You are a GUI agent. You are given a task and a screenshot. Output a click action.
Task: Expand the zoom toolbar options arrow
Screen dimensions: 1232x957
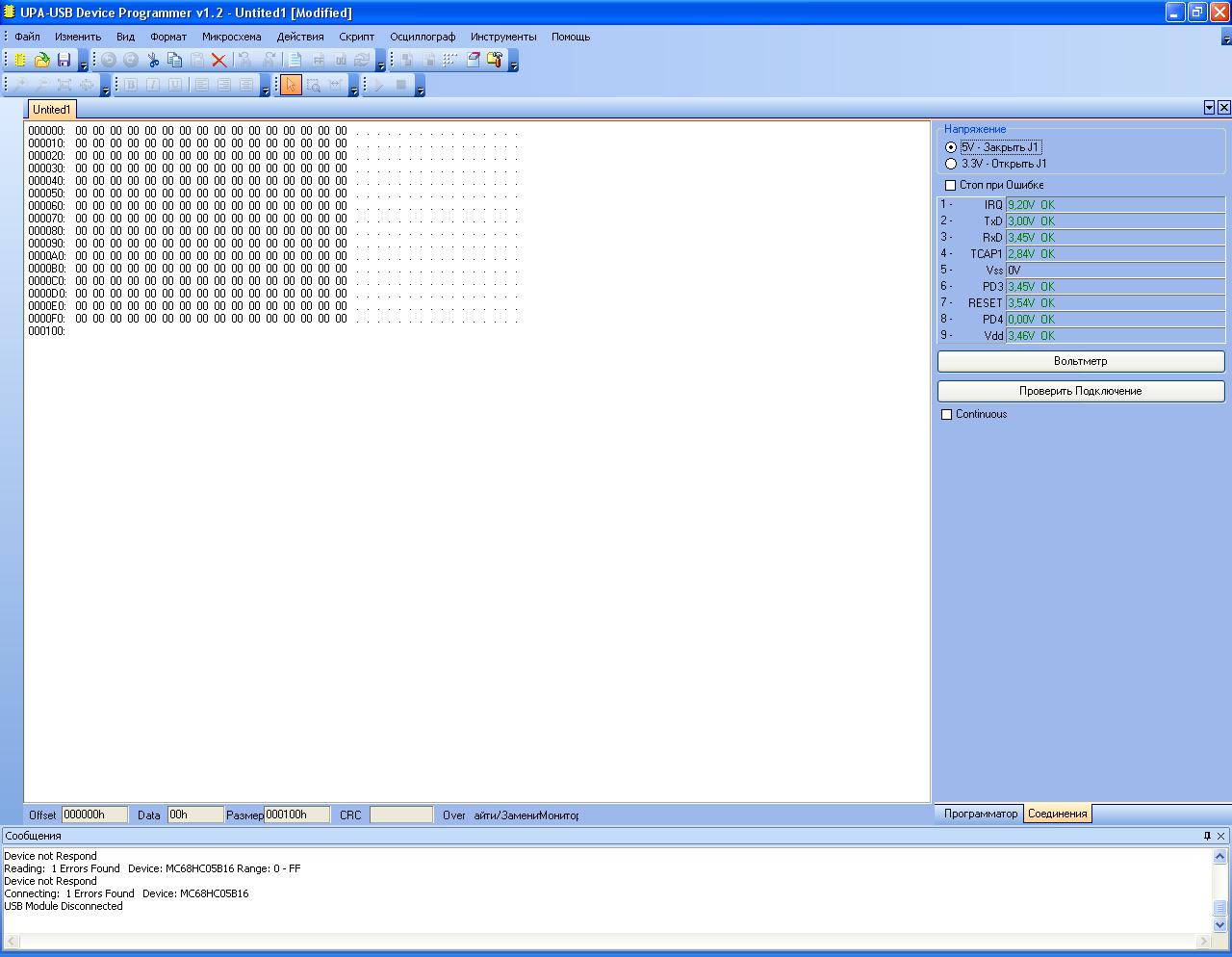pos(106,87)
